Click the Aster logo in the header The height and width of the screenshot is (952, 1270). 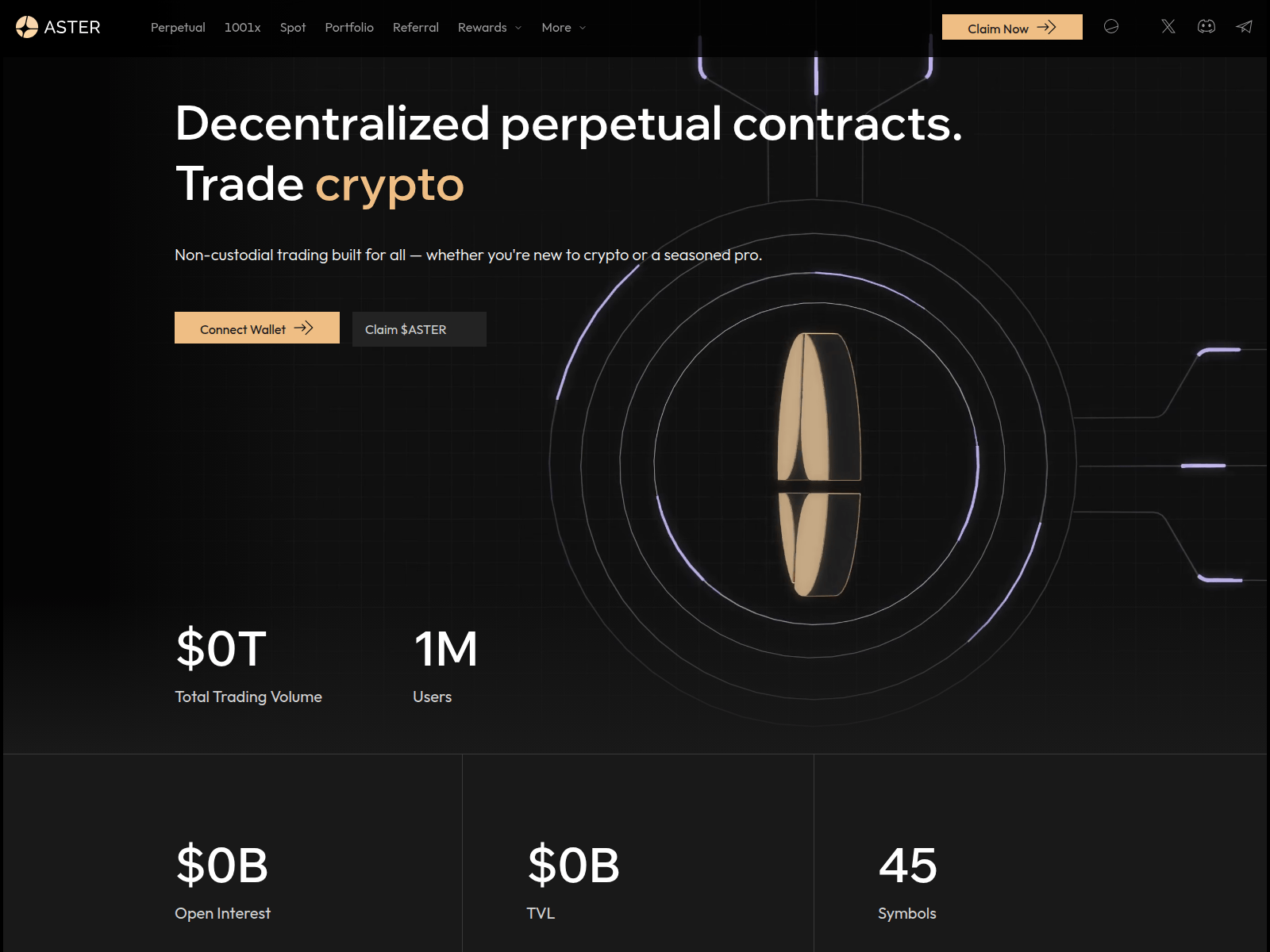click(x=60, y=27)
